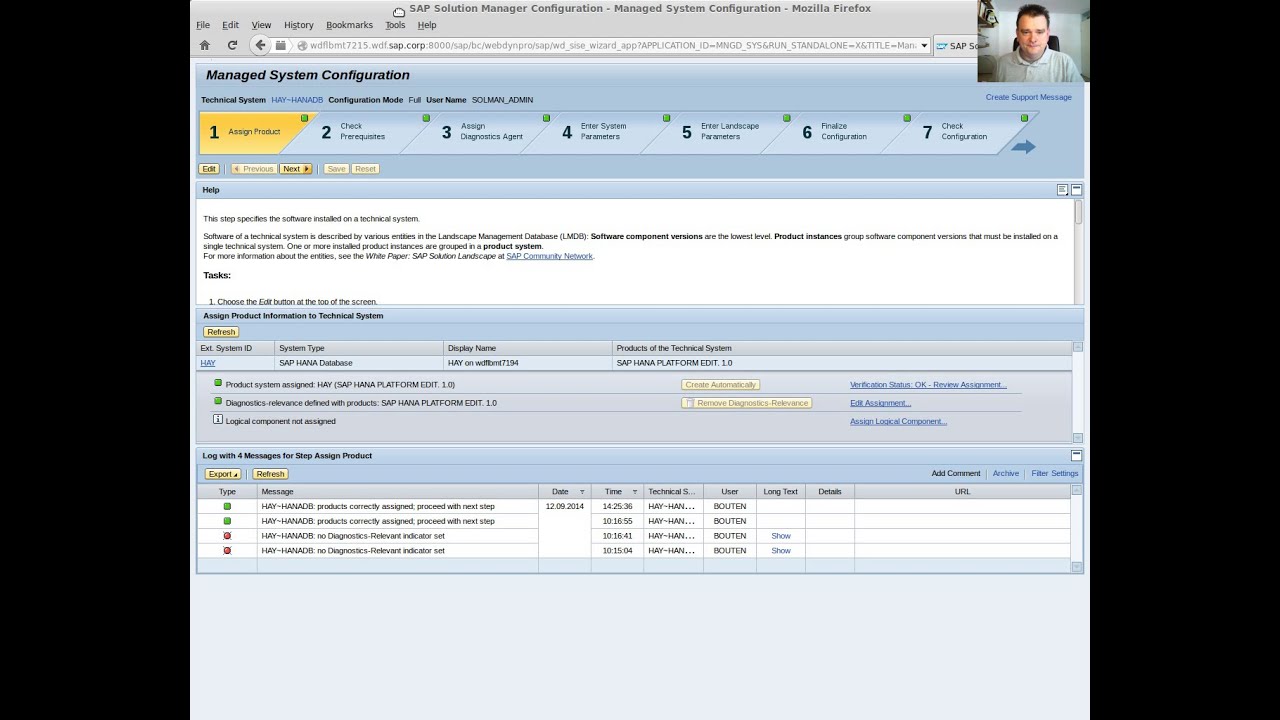Go to step 7 Check Configuration

(x=962, y=132)
